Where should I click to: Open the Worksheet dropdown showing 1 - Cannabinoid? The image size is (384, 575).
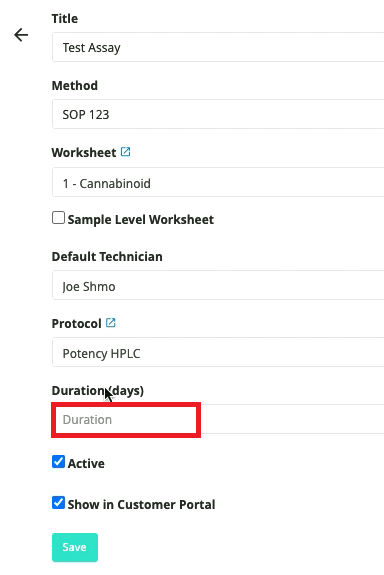click(x=218, y=182)
